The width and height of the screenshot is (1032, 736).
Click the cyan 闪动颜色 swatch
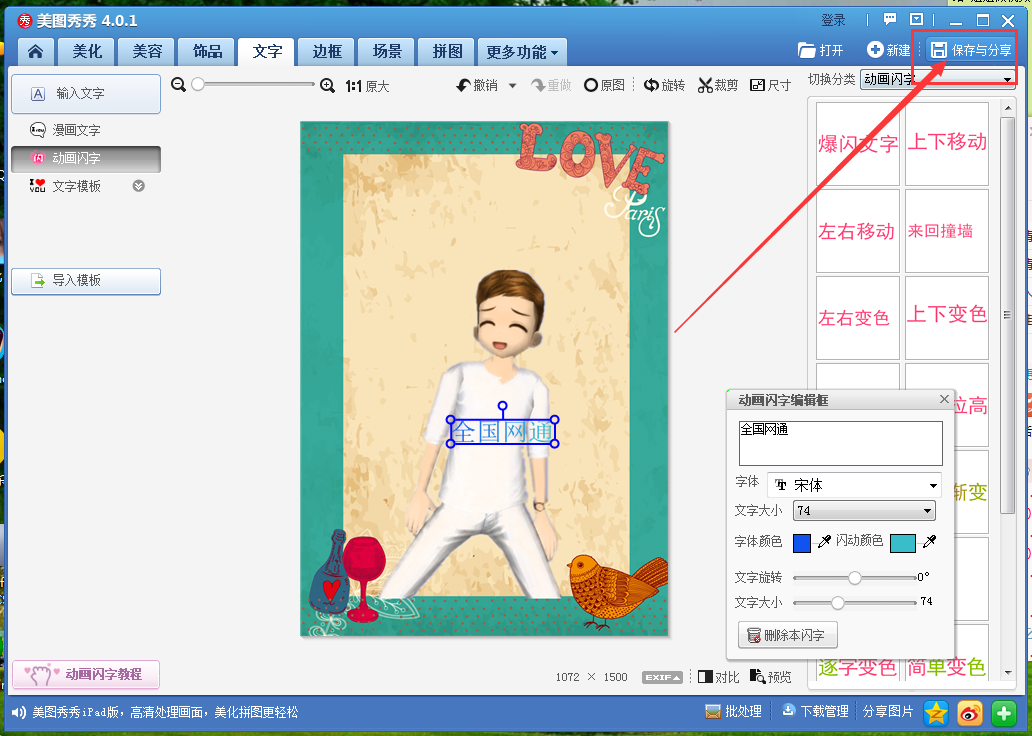[902, 543]
